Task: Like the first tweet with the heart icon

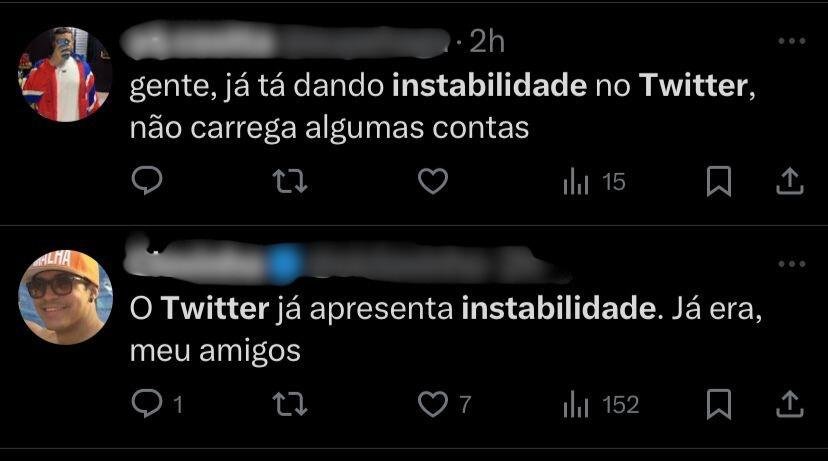Action: pyautogui.click(x=433, y=181)
